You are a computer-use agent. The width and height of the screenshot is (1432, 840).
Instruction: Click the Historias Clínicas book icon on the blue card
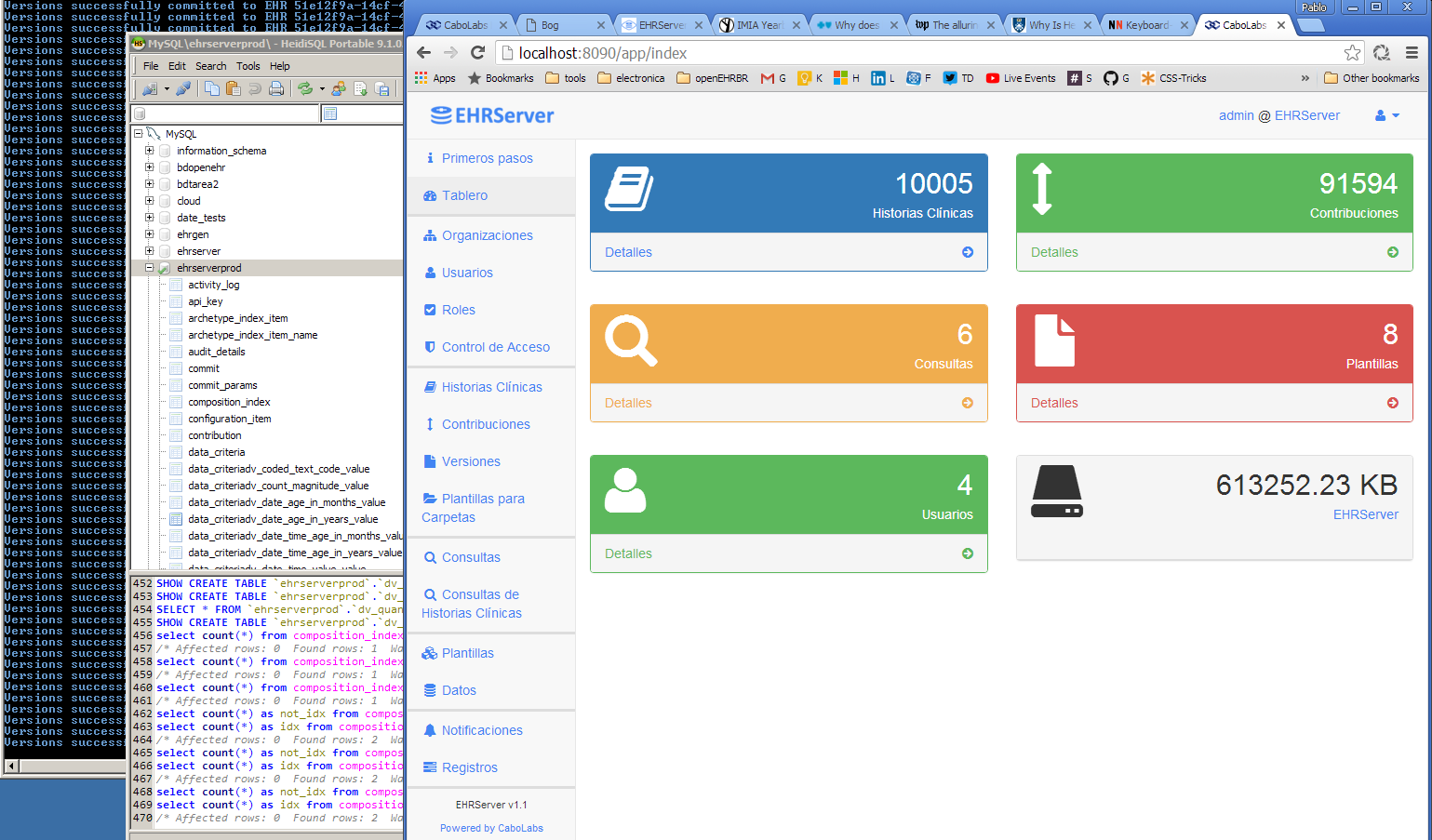(629, 189)
